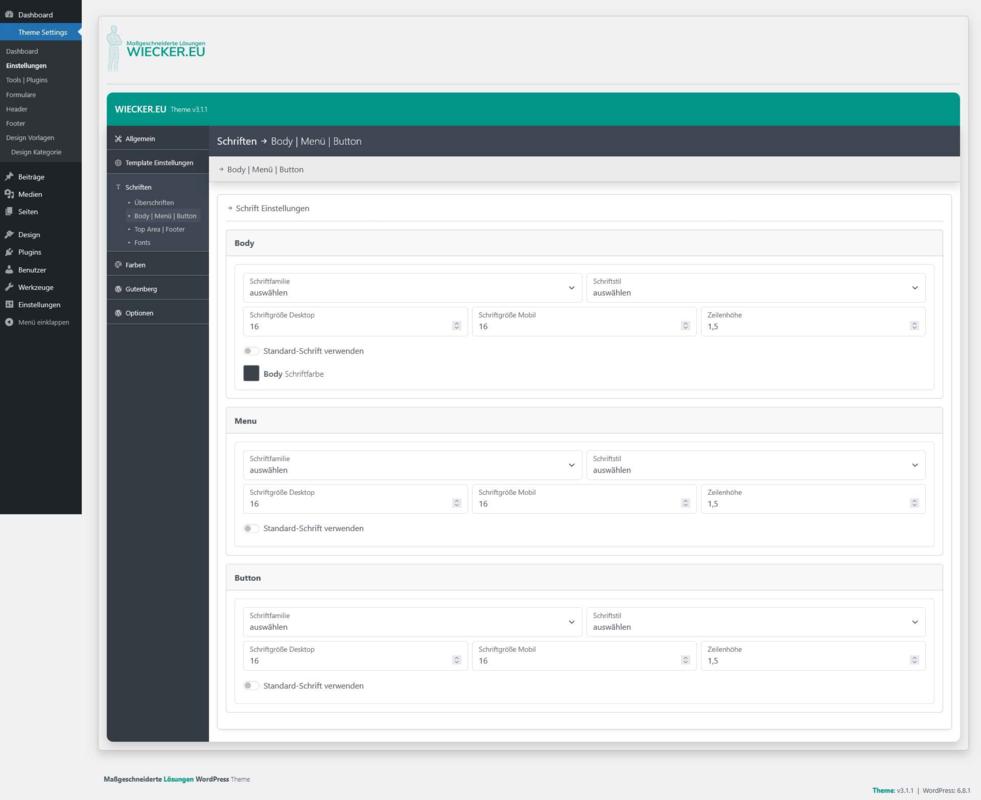
Task: Toggle Standard-Schrift verwenden in Menu section
Action: pos(251,529)
